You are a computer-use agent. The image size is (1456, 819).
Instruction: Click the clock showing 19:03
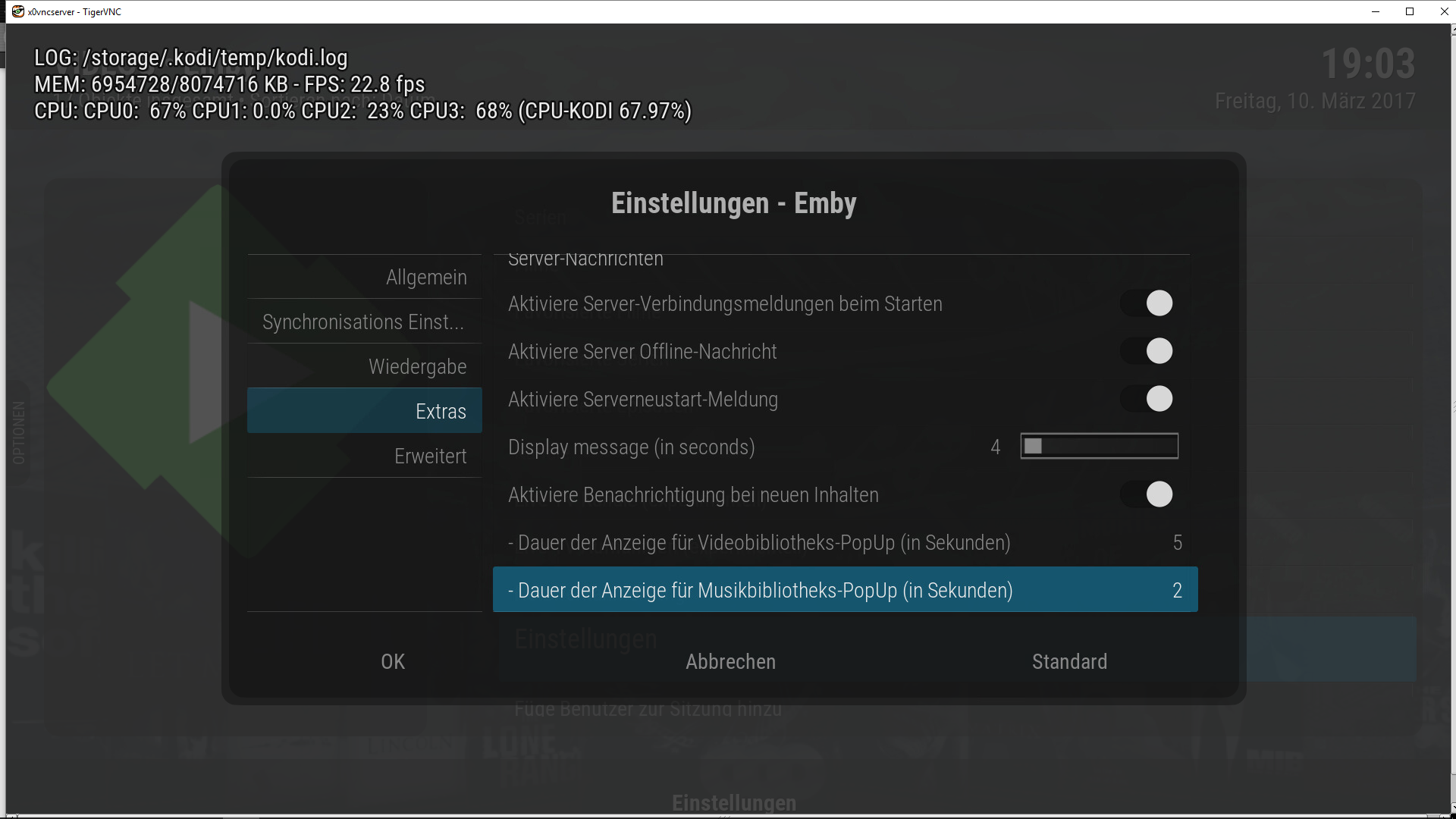(1368, 64)
